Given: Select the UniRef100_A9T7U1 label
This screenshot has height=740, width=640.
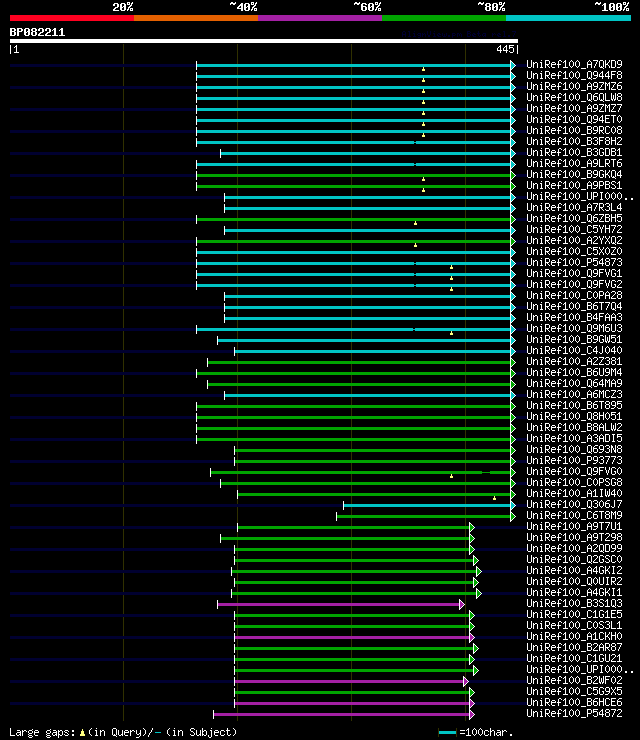Looking at the screenshot, I should click(x=574, y=527).
